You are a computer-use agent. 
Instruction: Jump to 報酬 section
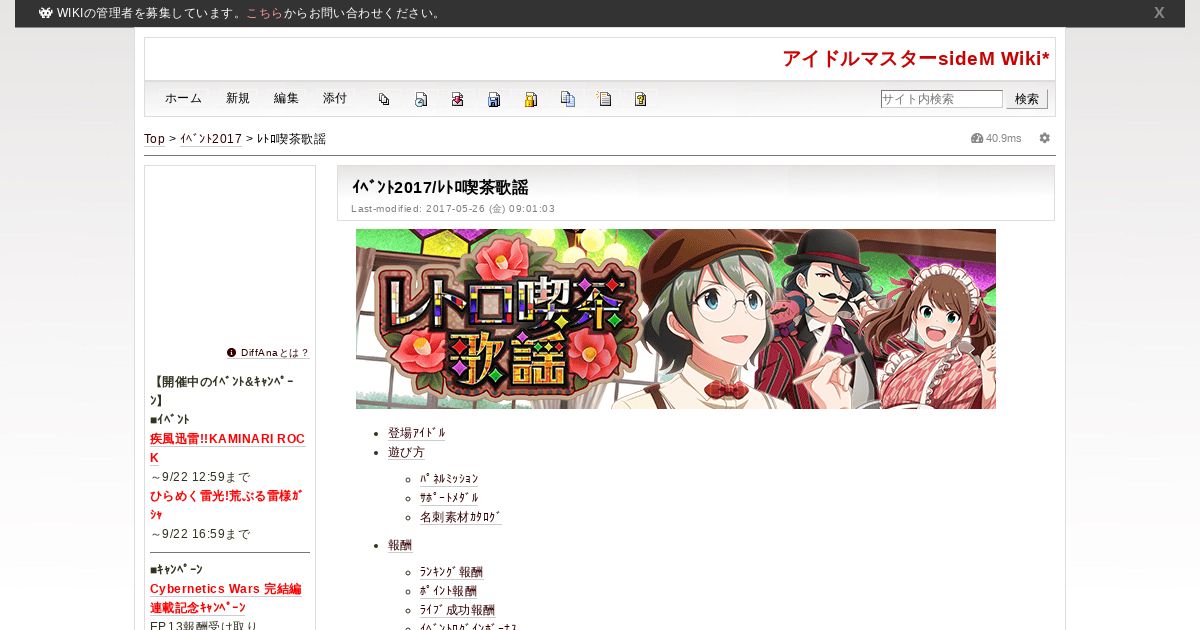[400, 545]
